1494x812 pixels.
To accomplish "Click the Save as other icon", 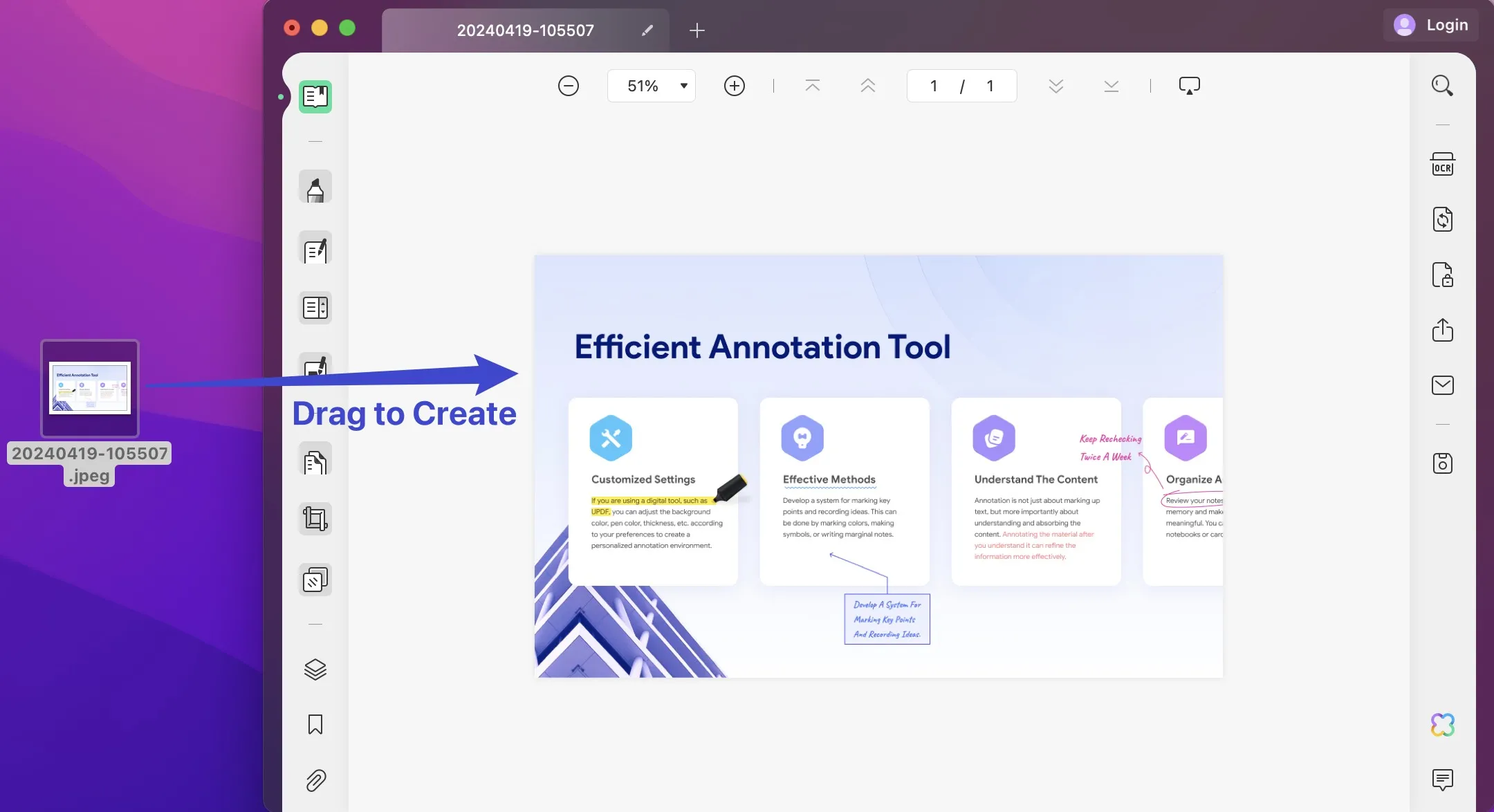I will point(1442,463).
